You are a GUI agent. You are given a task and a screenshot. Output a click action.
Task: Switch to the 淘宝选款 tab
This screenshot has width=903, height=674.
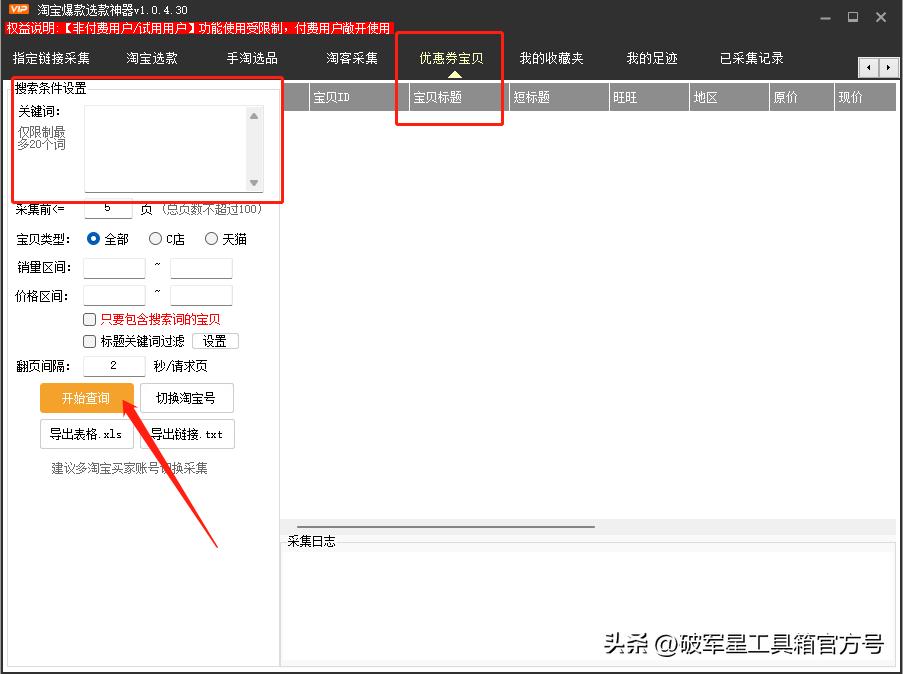(152, 59)
